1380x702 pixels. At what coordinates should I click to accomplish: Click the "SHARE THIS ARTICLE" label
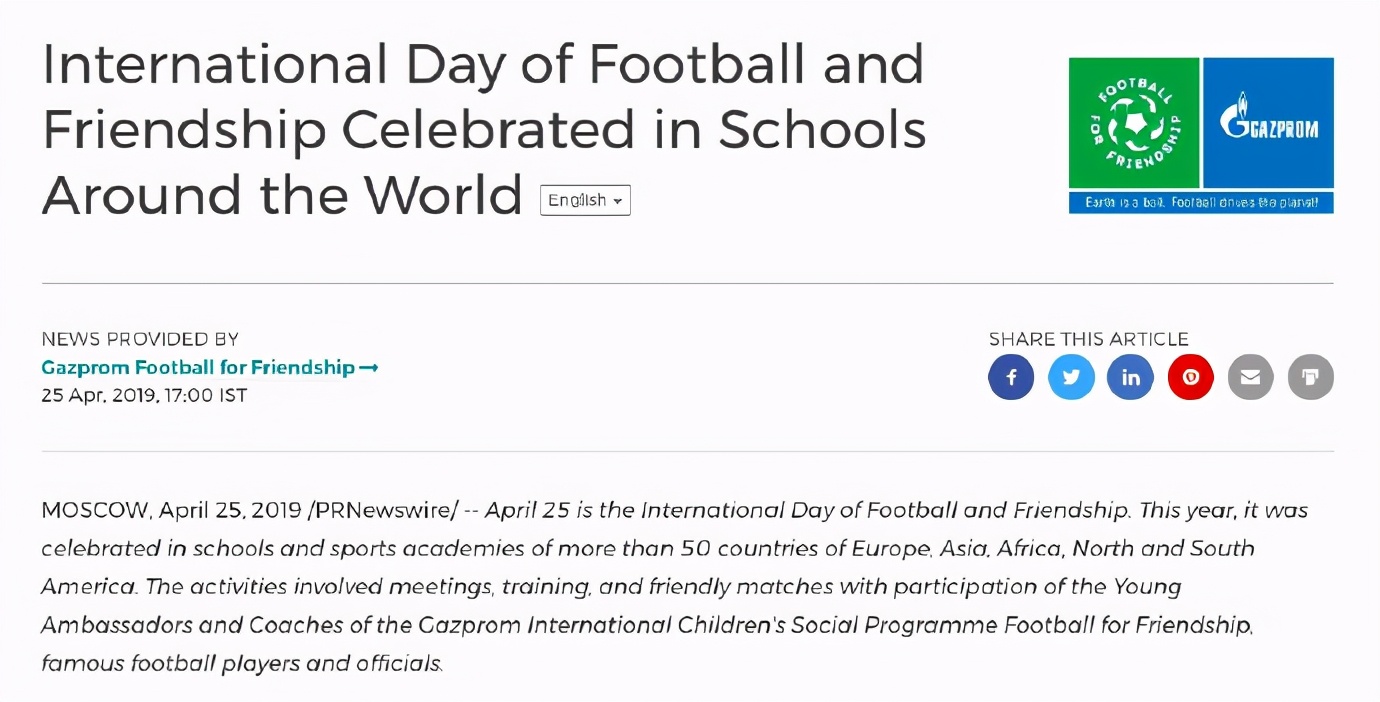[x=1088, y=339]
